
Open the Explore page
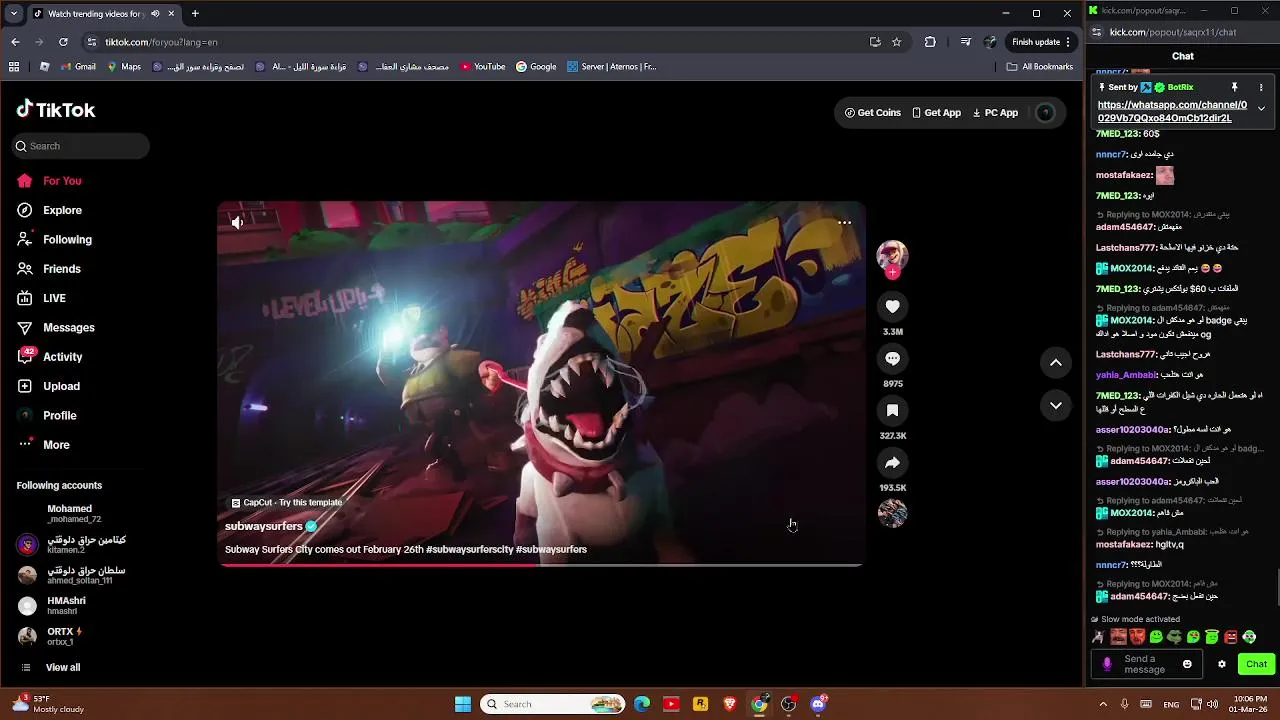(x=62, y=210)
